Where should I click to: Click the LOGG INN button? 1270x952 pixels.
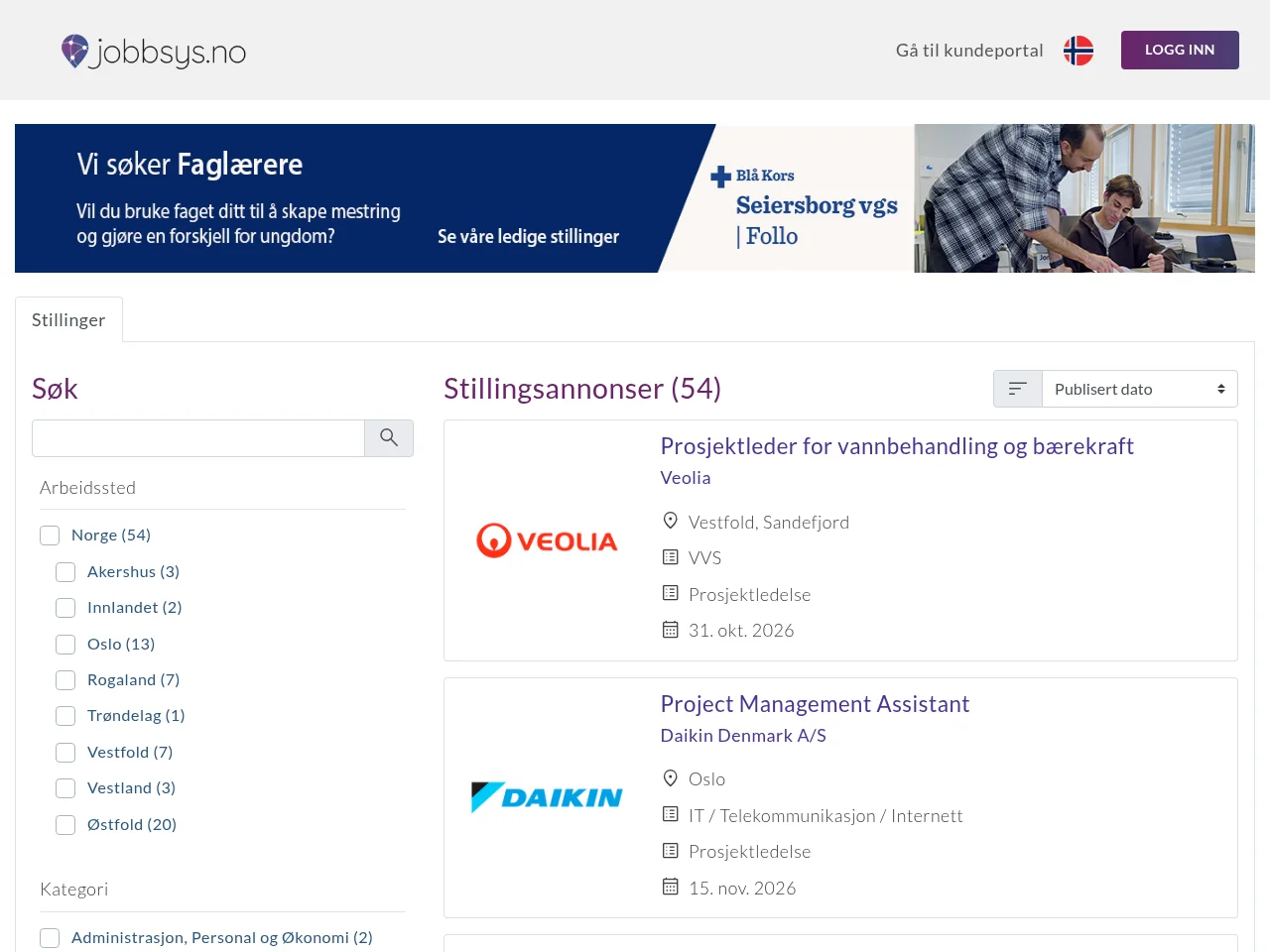click(x=1180, y=50)
